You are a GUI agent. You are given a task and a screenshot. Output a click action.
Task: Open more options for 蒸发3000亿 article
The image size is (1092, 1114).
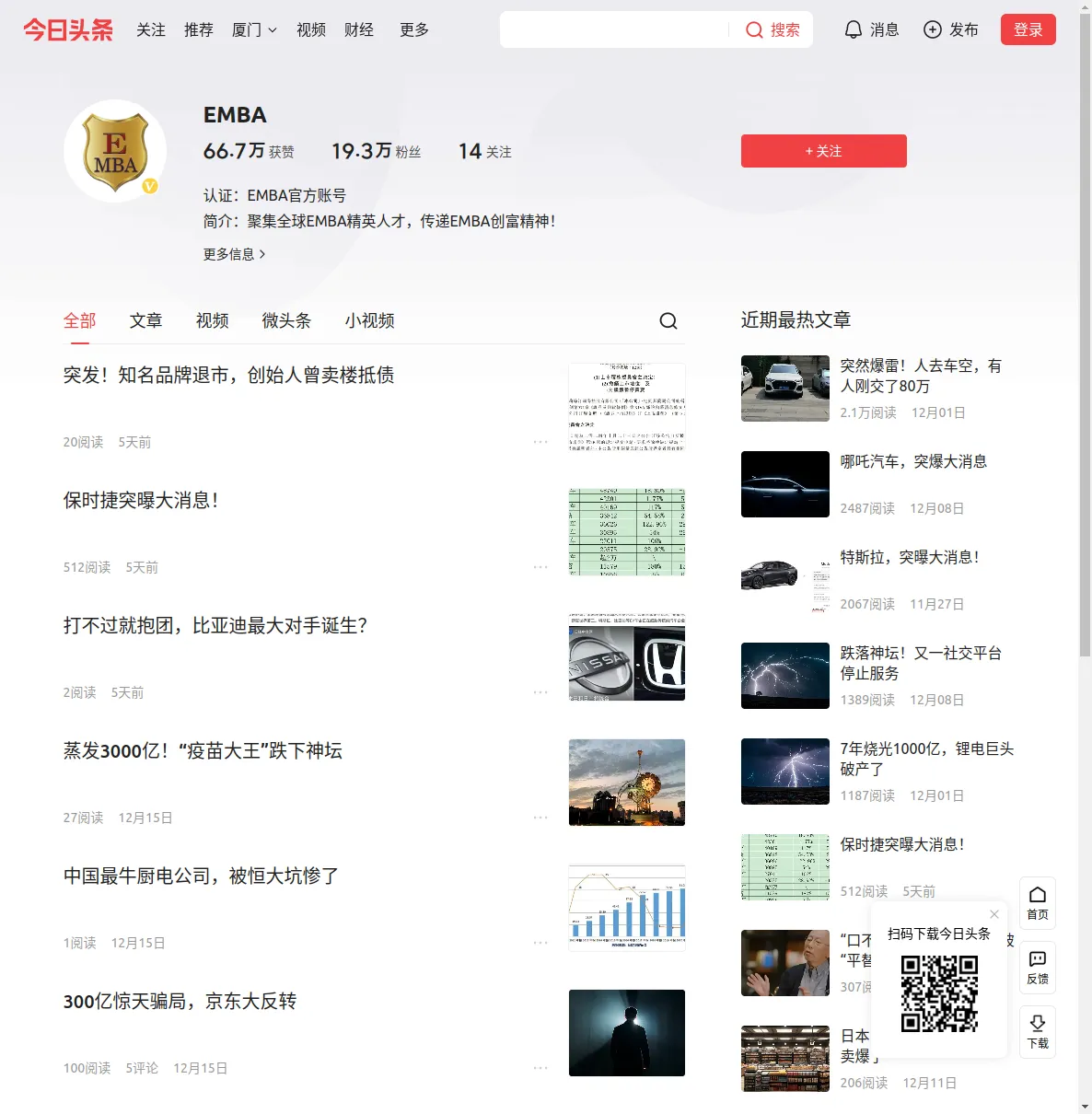click(x=540, y=818)
